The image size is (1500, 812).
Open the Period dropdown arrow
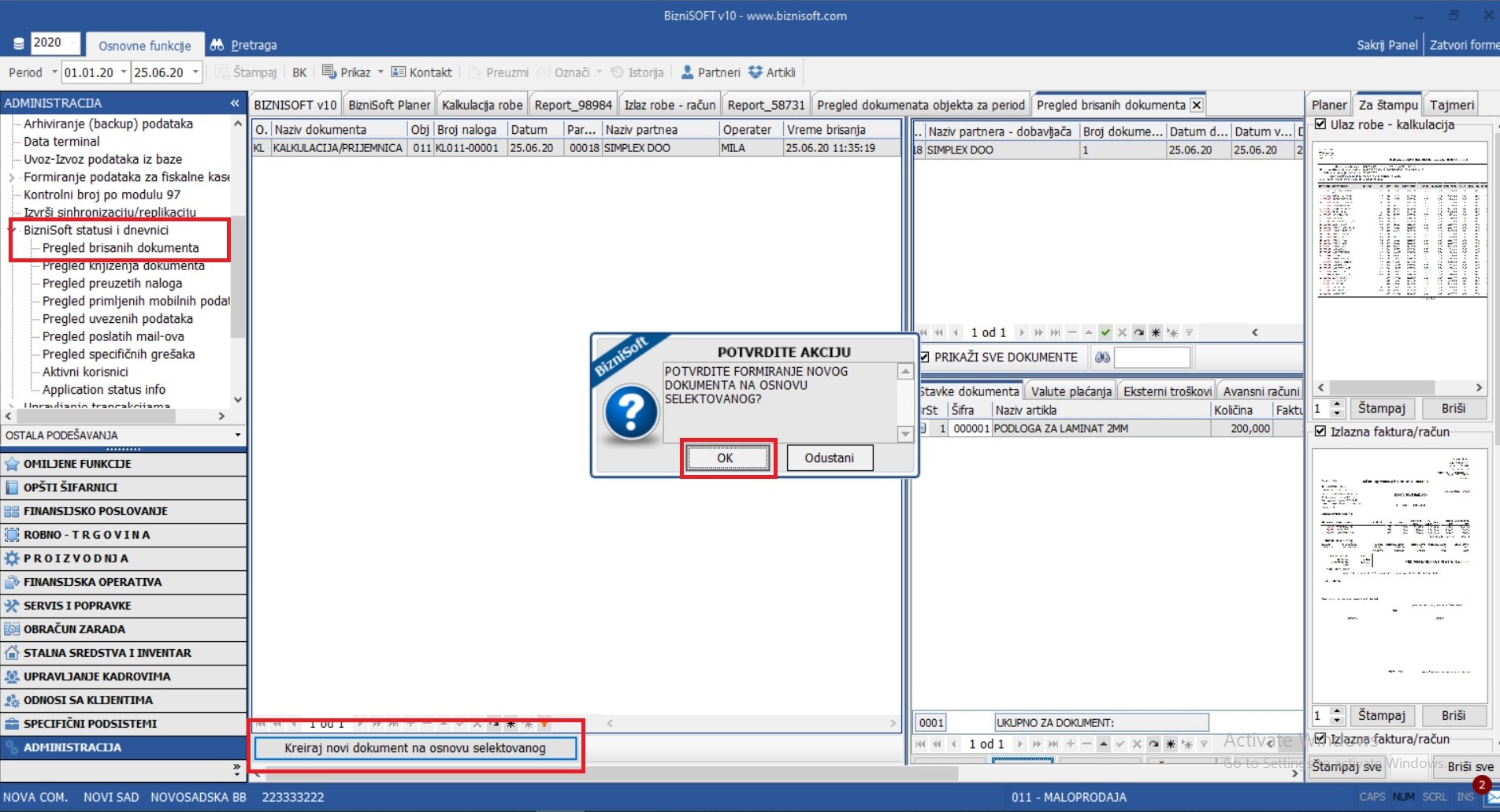pos(54,72)
